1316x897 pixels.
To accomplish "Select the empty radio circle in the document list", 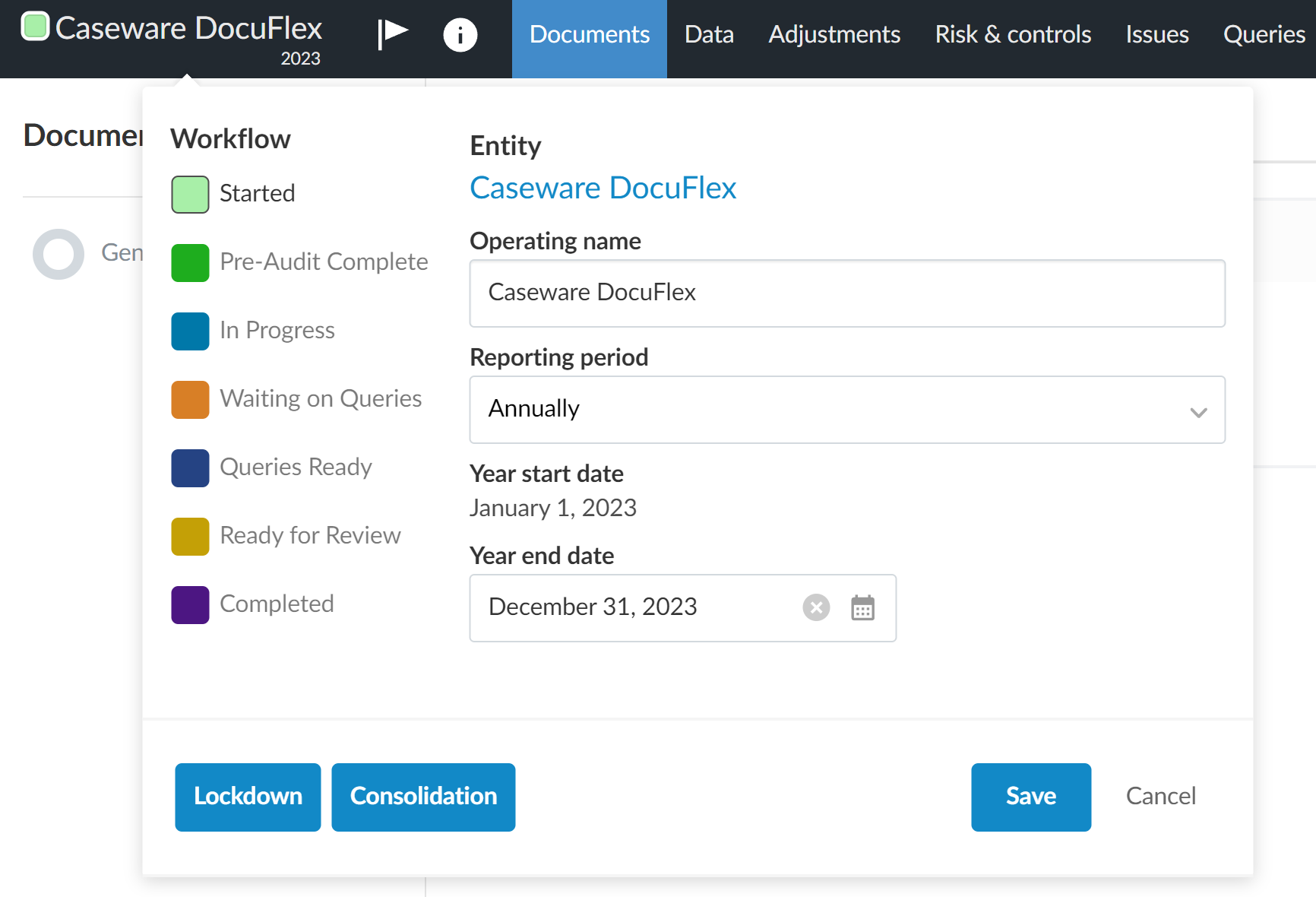I will tap(58, 254).
